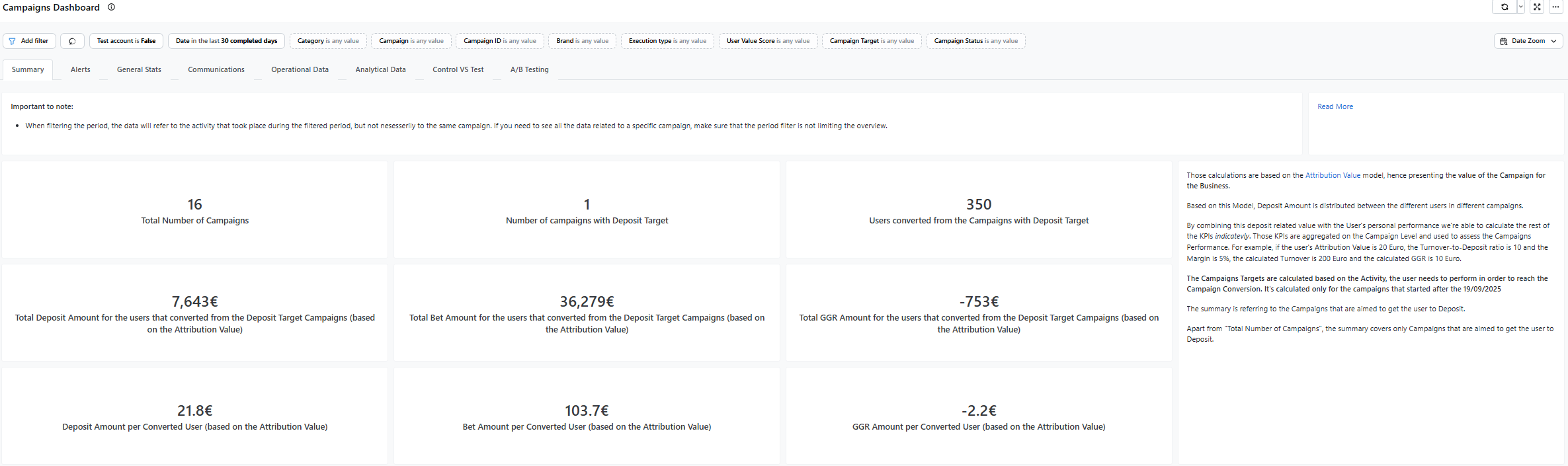
Task: Switch to the Alerts tab
Action: [x=81, y=69]
